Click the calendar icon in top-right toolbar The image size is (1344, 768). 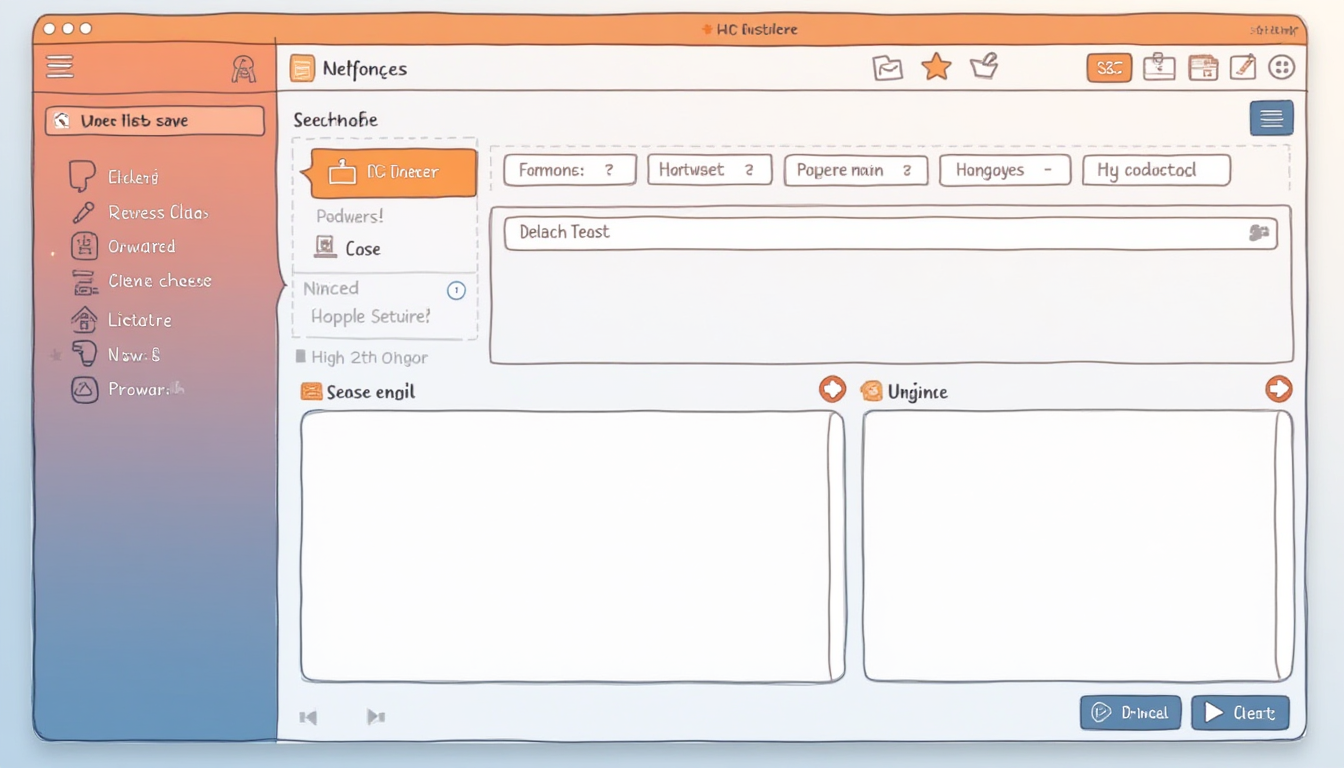1203,67
